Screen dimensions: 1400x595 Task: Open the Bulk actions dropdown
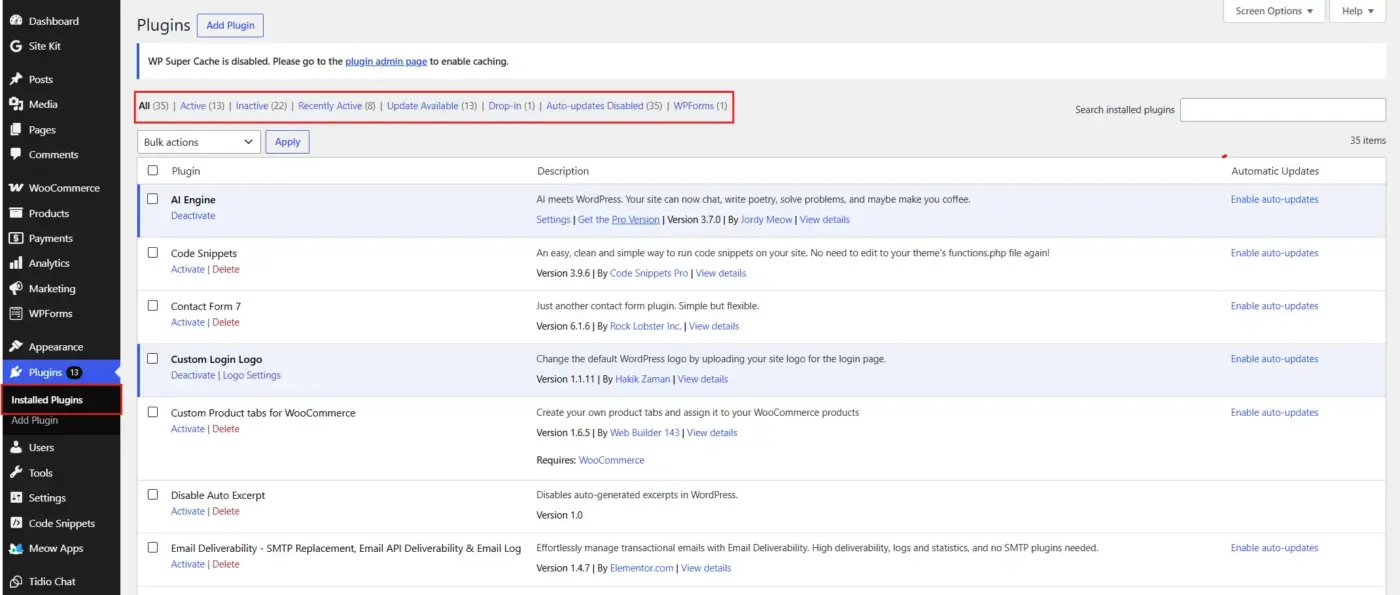coord(199,142)
